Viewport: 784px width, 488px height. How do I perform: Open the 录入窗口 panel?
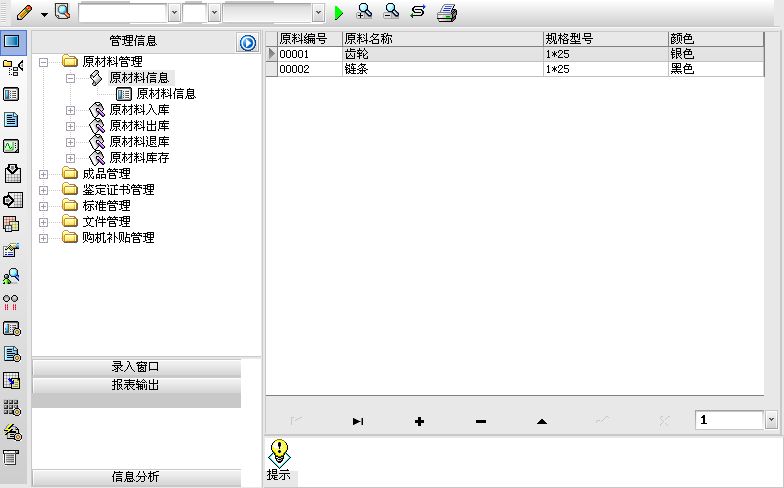pos(136,367)
